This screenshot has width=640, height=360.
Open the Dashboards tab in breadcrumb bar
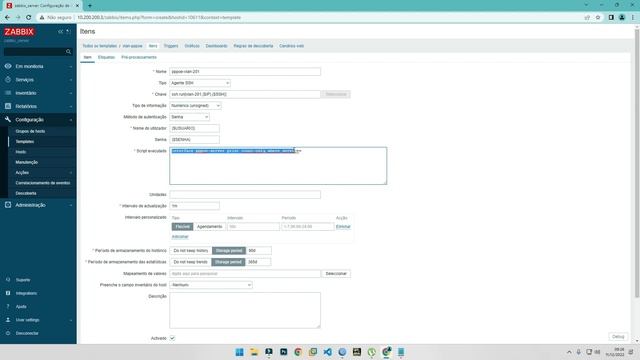[216, 46]
